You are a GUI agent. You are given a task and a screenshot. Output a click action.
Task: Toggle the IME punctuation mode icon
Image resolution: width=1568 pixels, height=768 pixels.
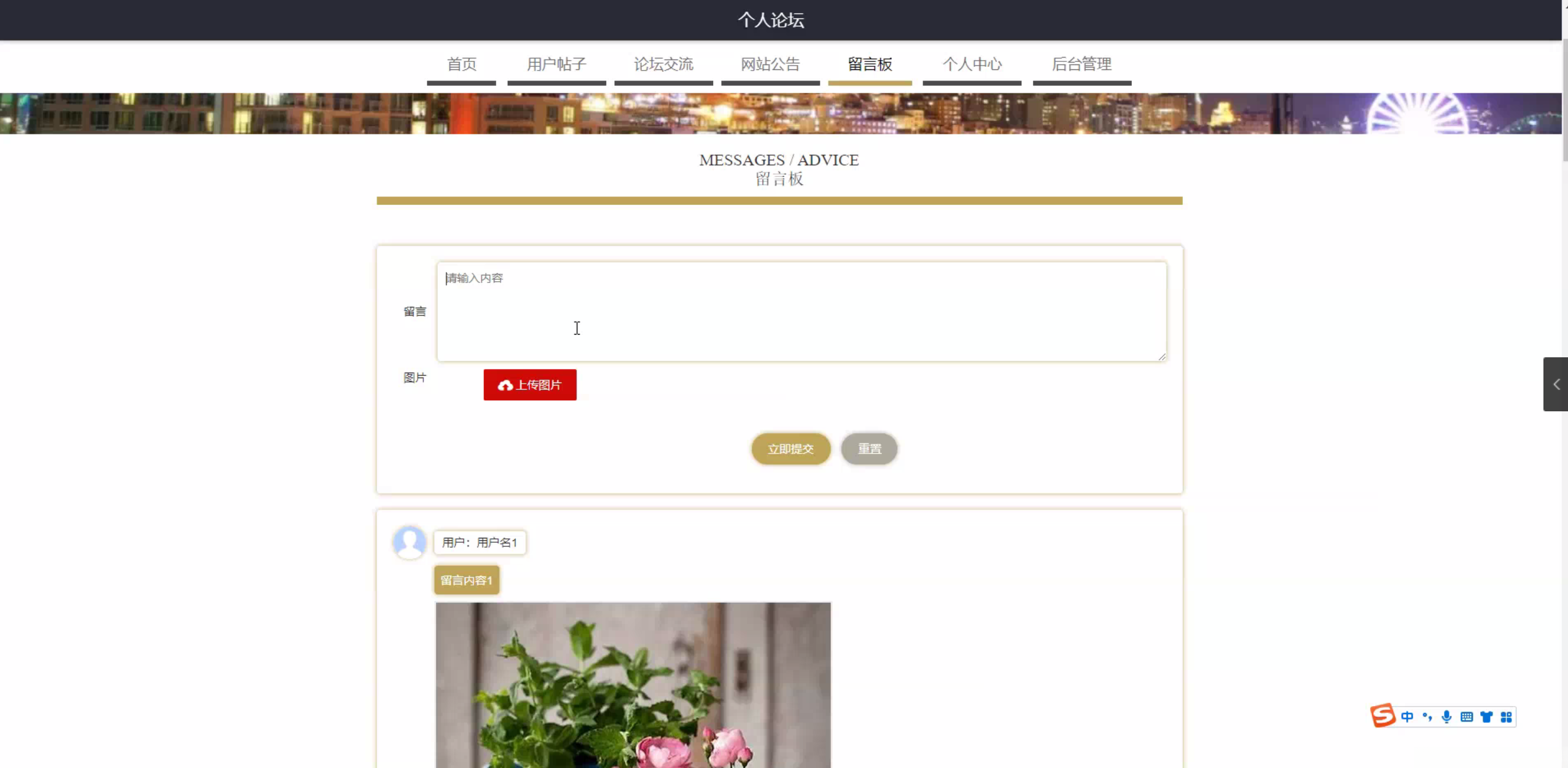[x=1427, y=717]
